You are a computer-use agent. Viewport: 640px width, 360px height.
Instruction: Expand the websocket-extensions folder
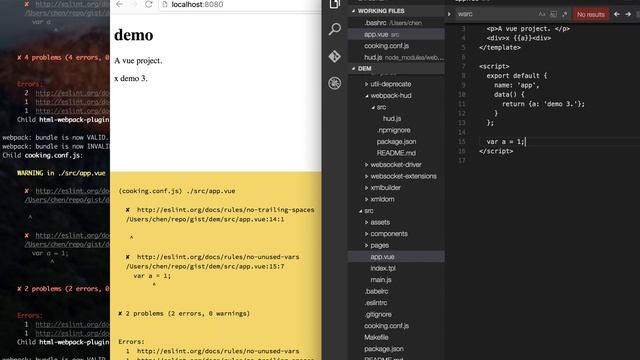coord(367,176)
